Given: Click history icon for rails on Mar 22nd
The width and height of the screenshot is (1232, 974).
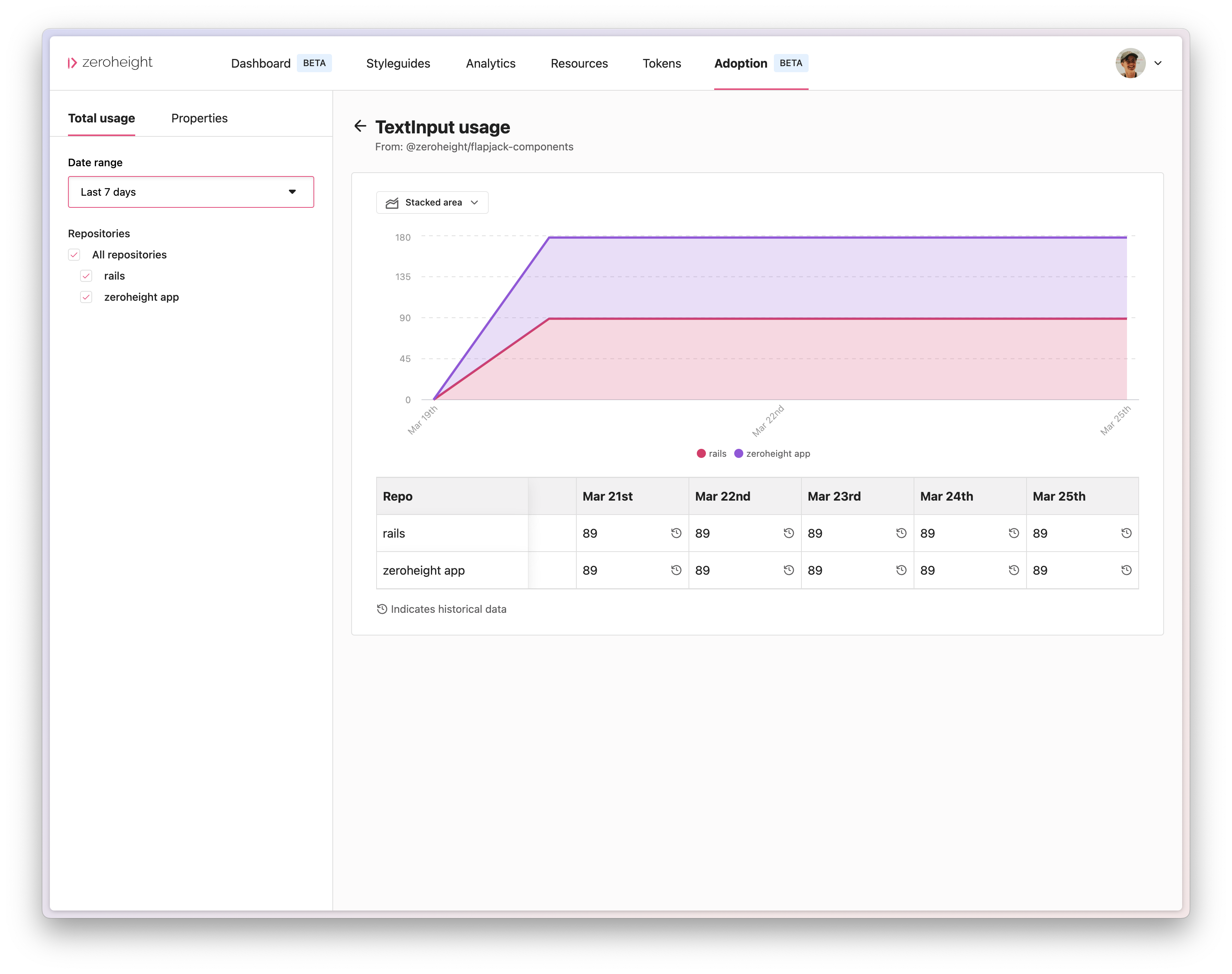Looking at the screenshot, I should 789,533.
